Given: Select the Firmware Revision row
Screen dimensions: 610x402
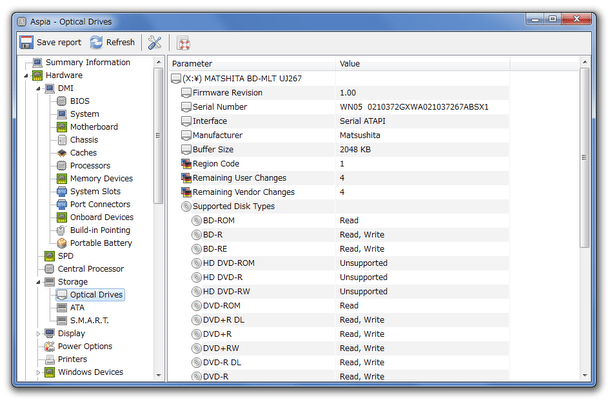Looking at the screenshot, I should (x=339, y=93).
